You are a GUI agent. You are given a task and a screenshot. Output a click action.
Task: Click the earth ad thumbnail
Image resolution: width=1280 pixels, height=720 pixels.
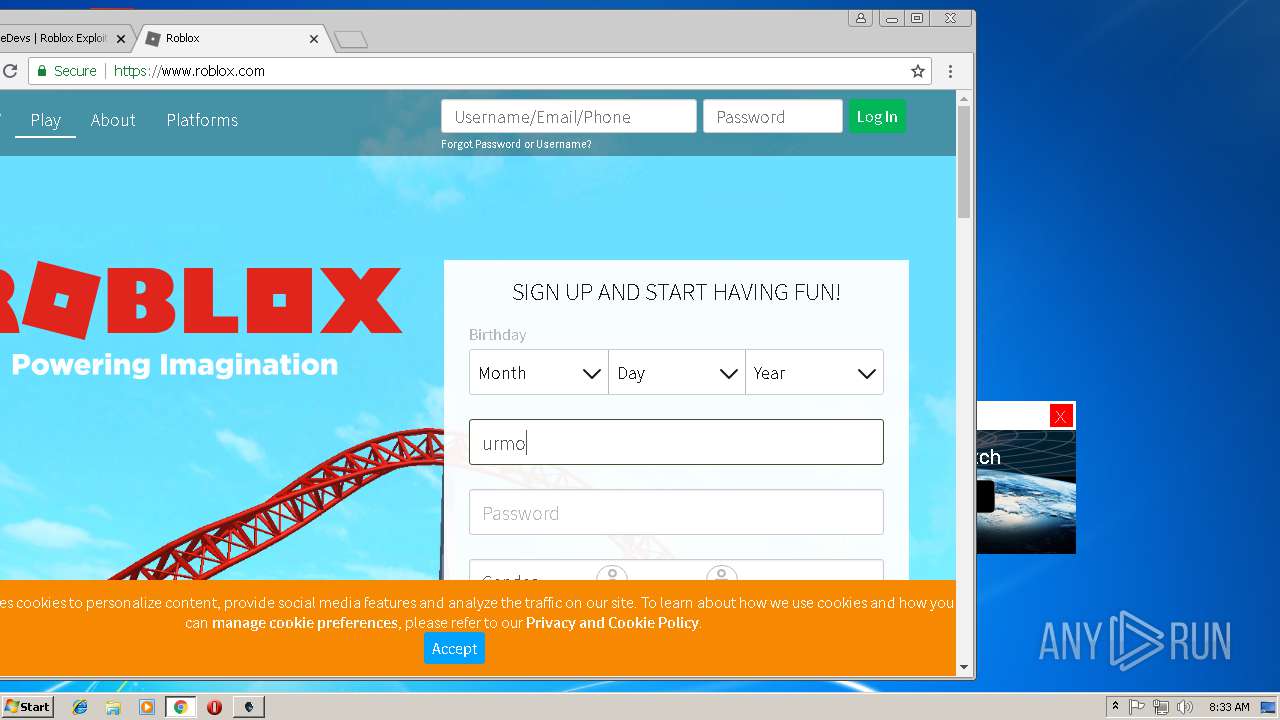(1026, 491)
